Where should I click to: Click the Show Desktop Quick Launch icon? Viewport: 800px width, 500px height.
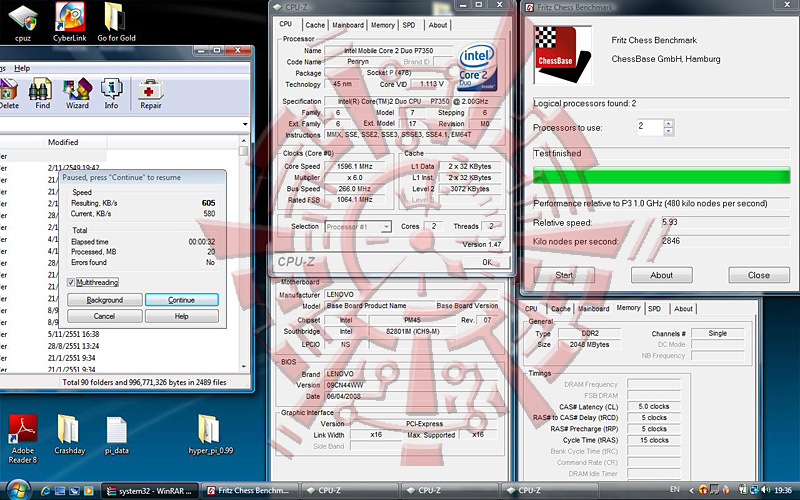tap(60, 491)
